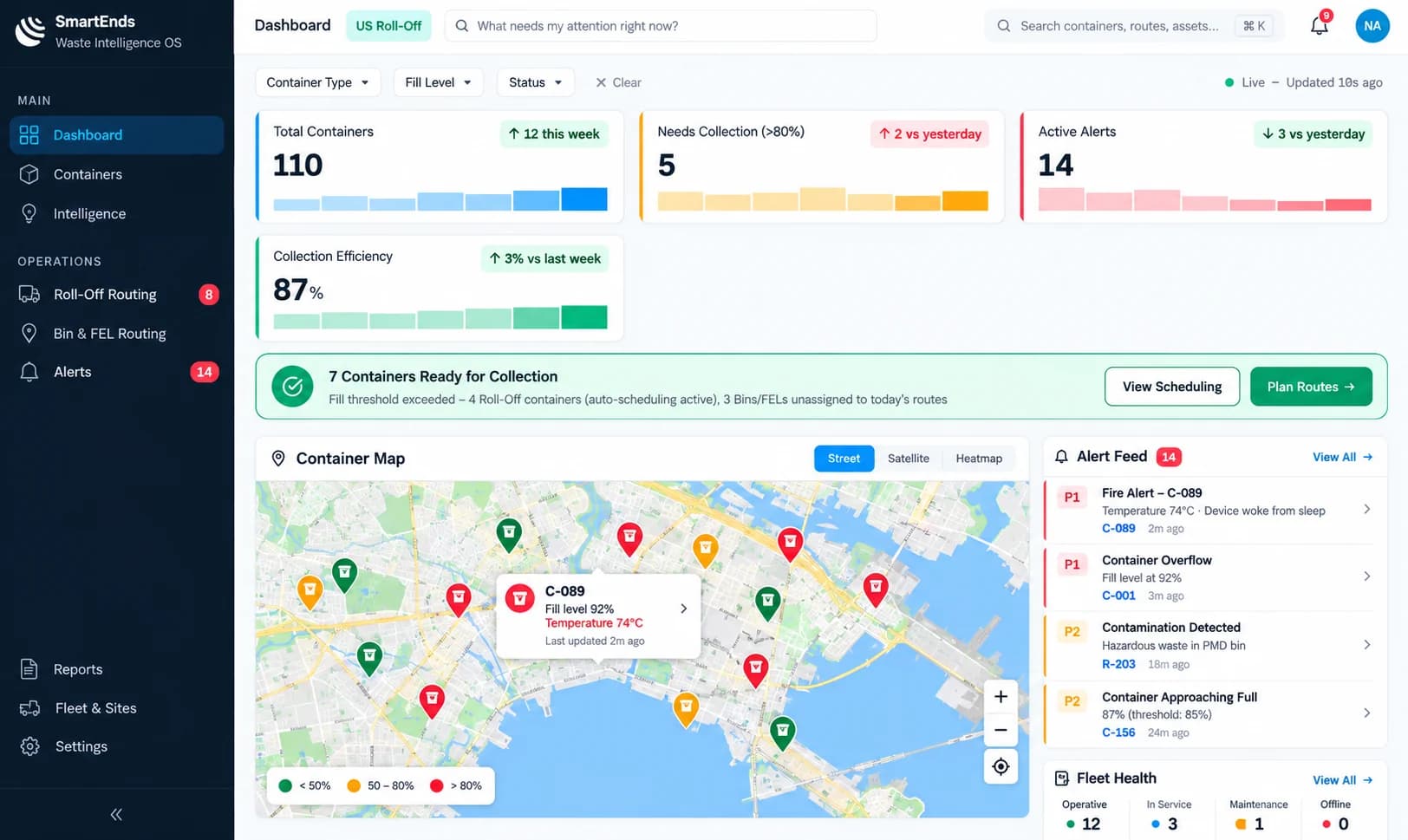This screenshot has width=1408, height=840.
Task: Click the R-203 alert link
Action: (1118, 664)
